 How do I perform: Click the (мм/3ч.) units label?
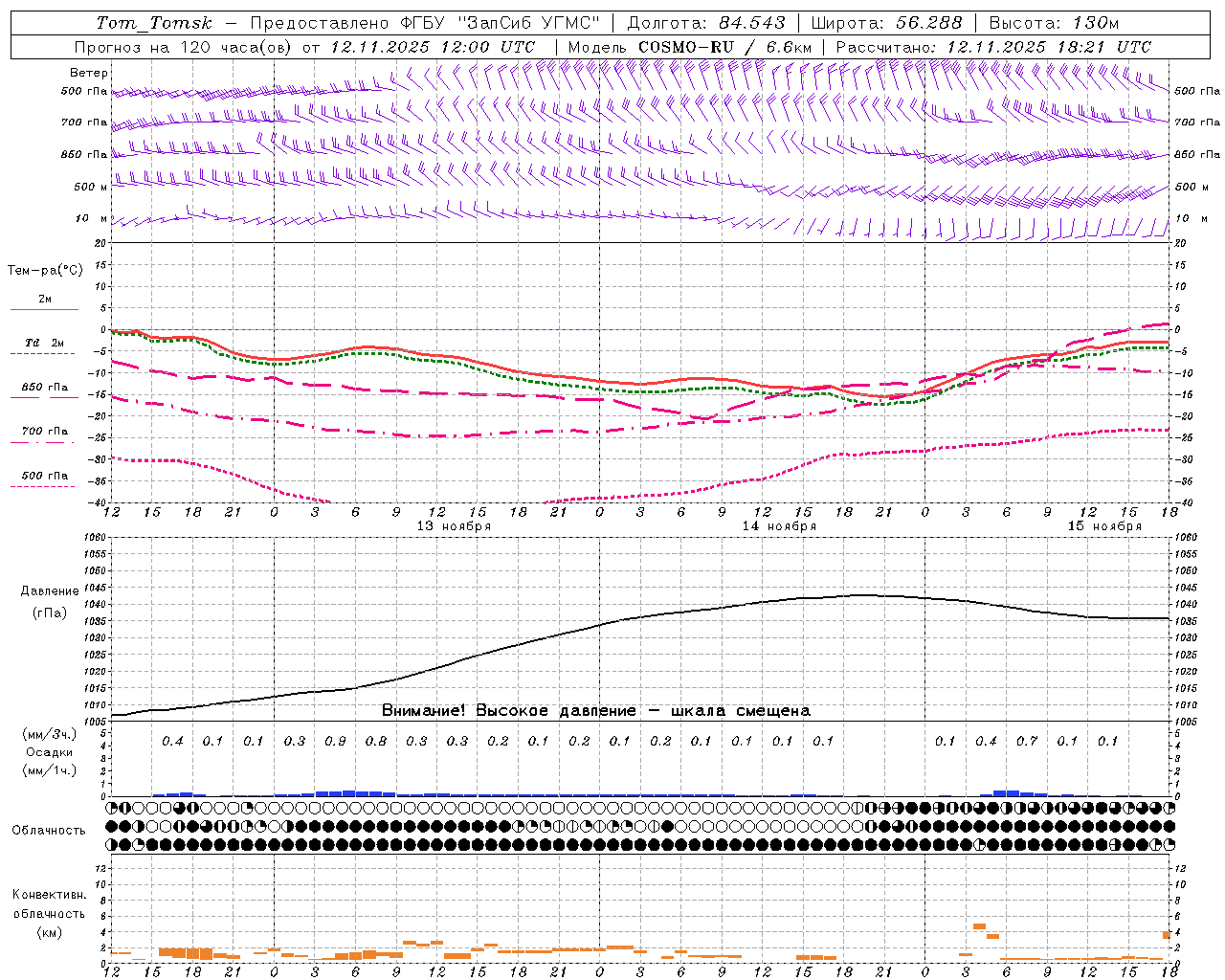click(x=49, y=734)
